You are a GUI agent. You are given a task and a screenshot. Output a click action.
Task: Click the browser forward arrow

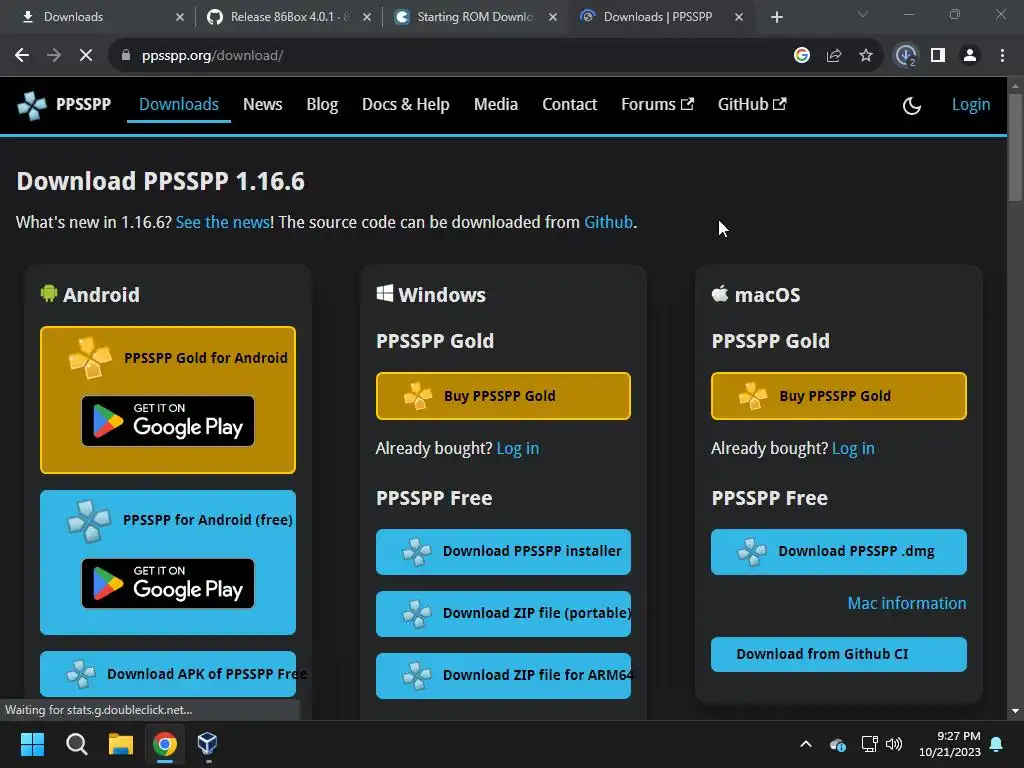(x=54, y=56)
